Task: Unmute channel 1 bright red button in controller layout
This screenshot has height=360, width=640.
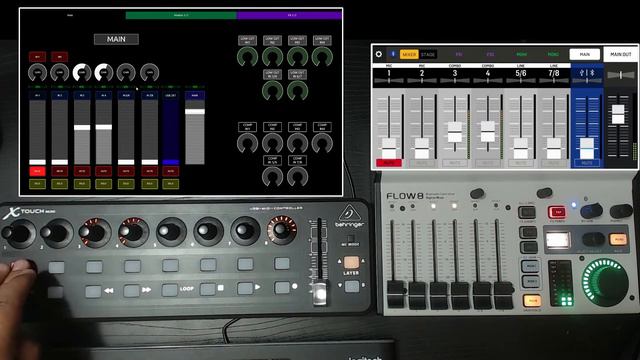Action: coord(37,171)
